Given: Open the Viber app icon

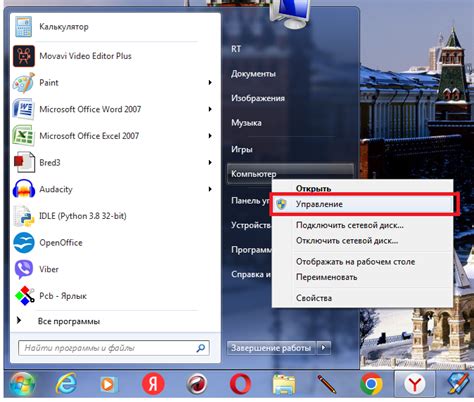Looking at the screenshot, I should click(x=24, y=269).
